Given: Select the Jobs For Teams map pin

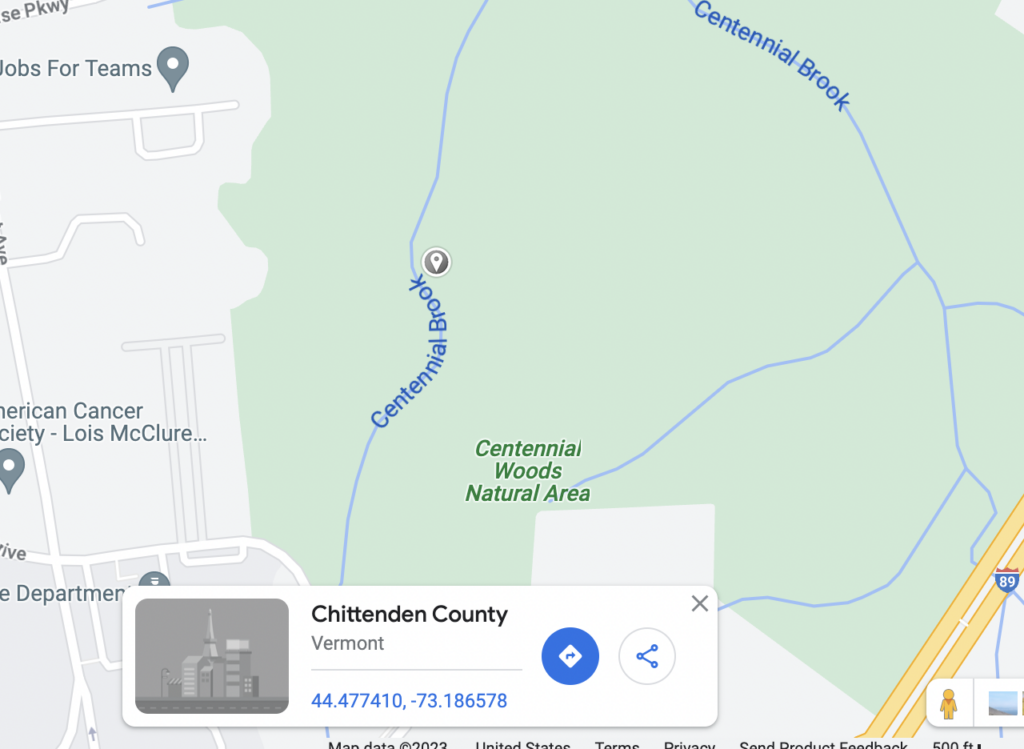Looking at the screenshot, I should point(173,69).
